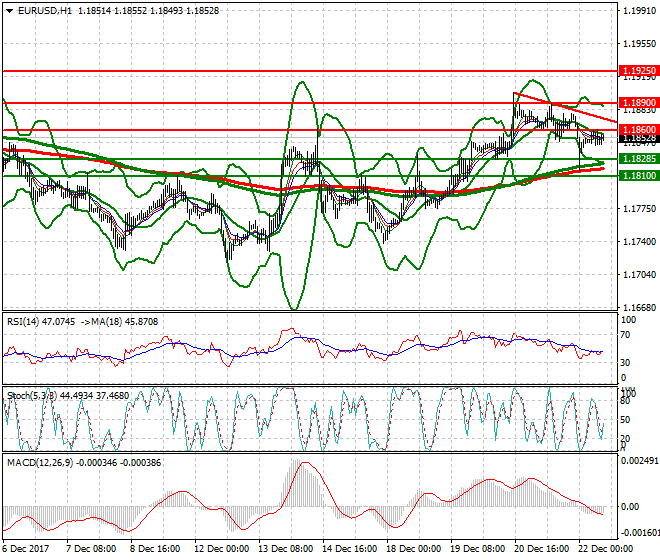Click the 1.17040 value on price axis
The height and width of the screenshot is (560, 660).
(x=639, y=275)
